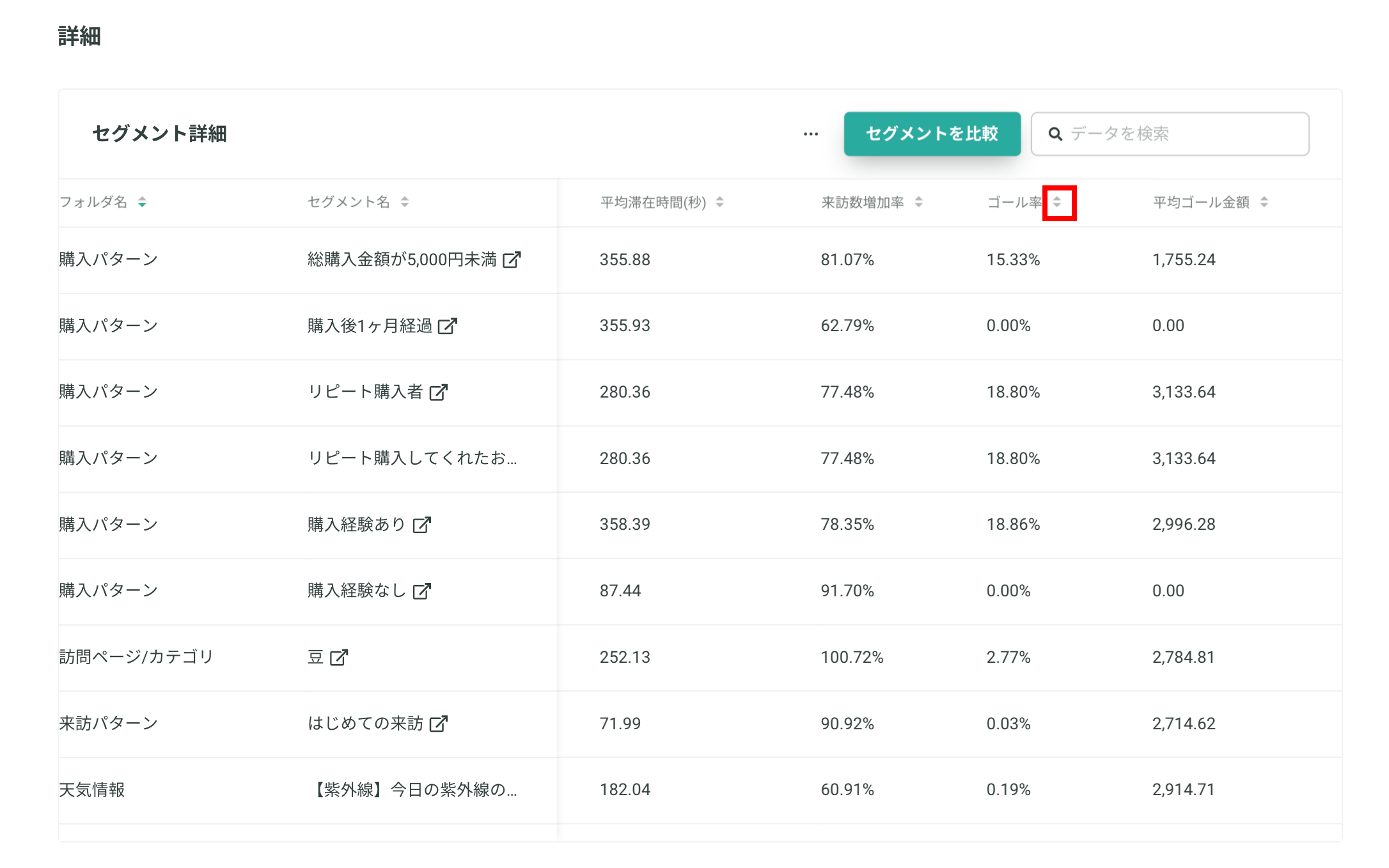Sort by ゴール率 column arrow
1389x868 pixels.
point(1058,202)
